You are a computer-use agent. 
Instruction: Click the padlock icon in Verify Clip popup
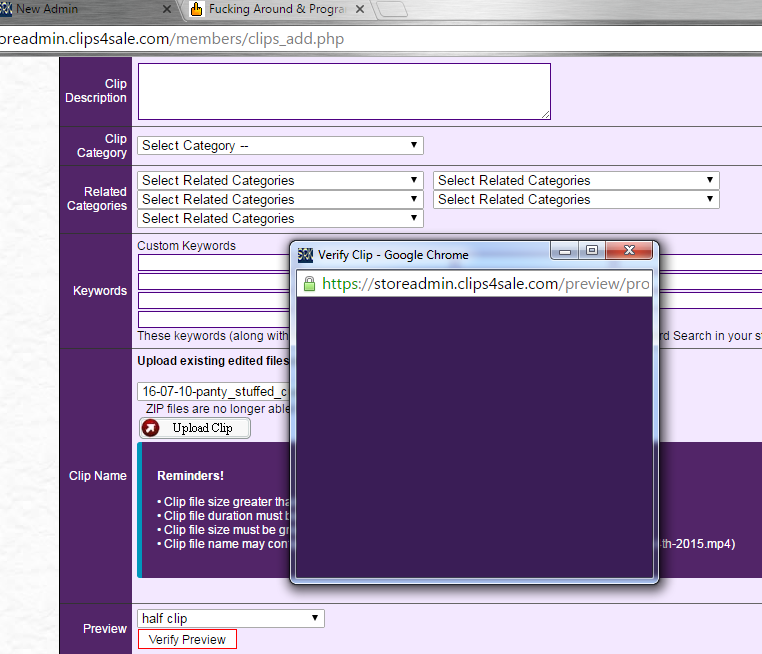[310, 284]
